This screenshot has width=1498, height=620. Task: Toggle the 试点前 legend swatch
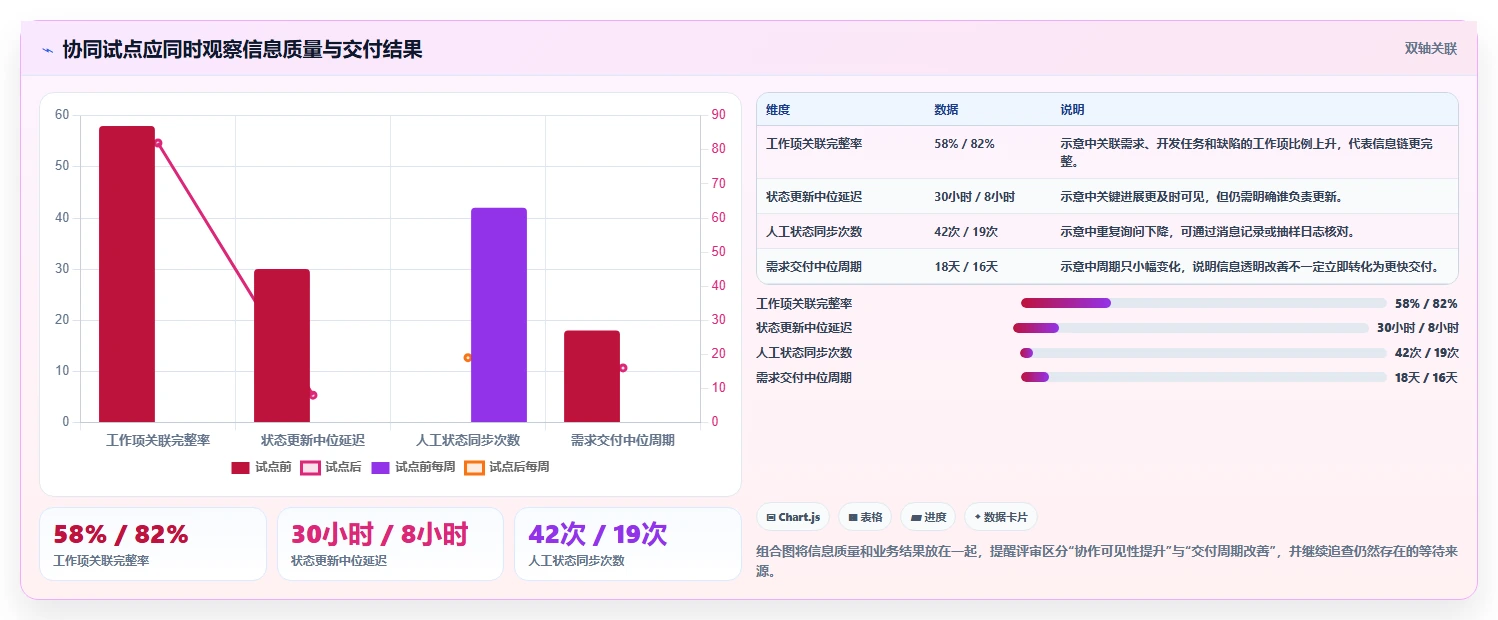tap(240, 467)
